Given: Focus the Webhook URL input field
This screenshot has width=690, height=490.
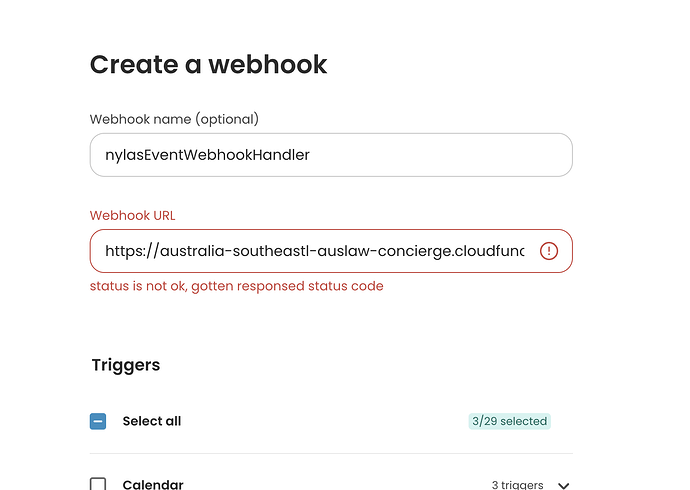Looking at the screenshot, I should (331, 251).
